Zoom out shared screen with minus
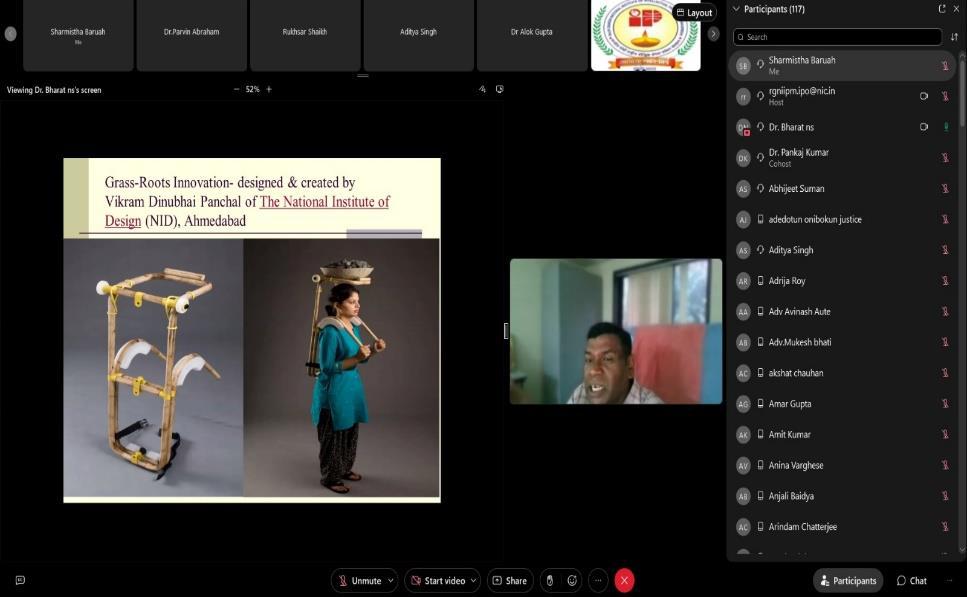Image resolution: width=967 pixels, height=597 pixels. pyautogui.click(x=237, y=89)
